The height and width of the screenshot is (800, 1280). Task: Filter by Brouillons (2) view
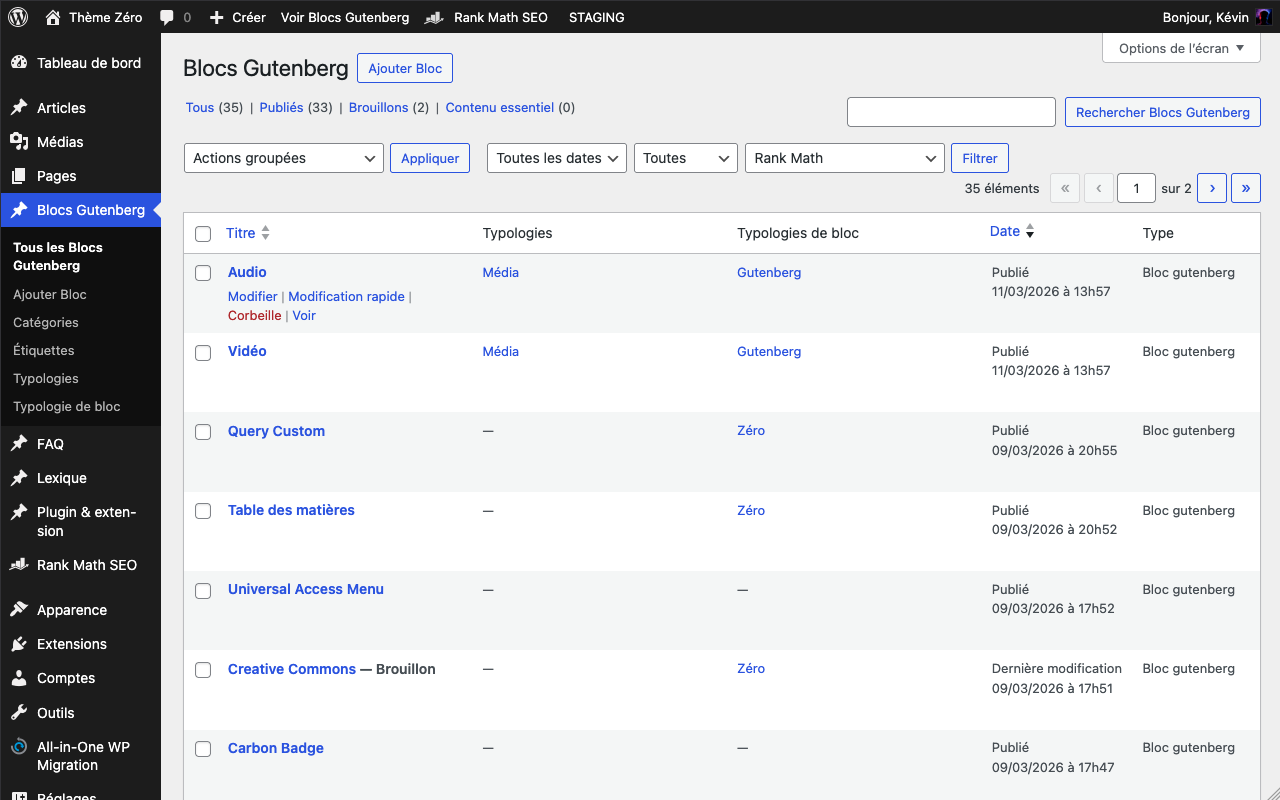[389, 107]
